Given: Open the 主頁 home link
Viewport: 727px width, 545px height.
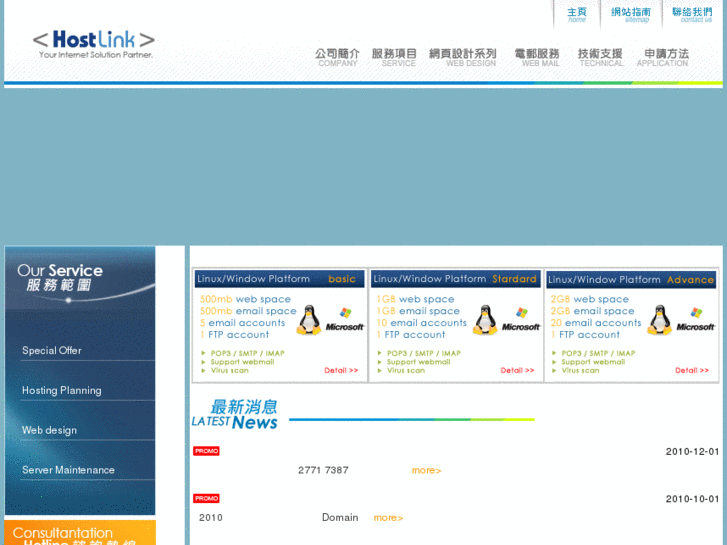Looking at the screenshot, I should [577, 14].
